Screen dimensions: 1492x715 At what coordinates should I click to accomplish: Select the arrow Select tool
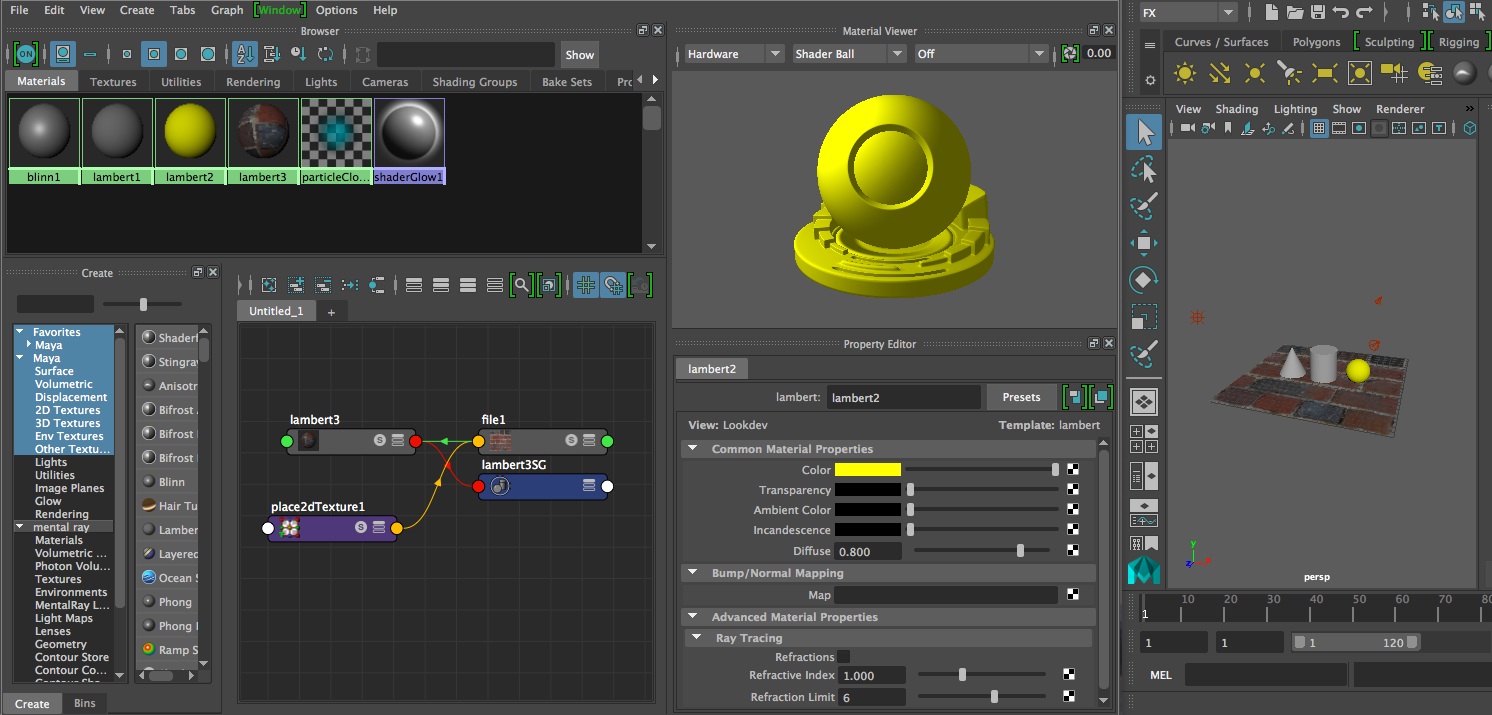click(1144, 133)
